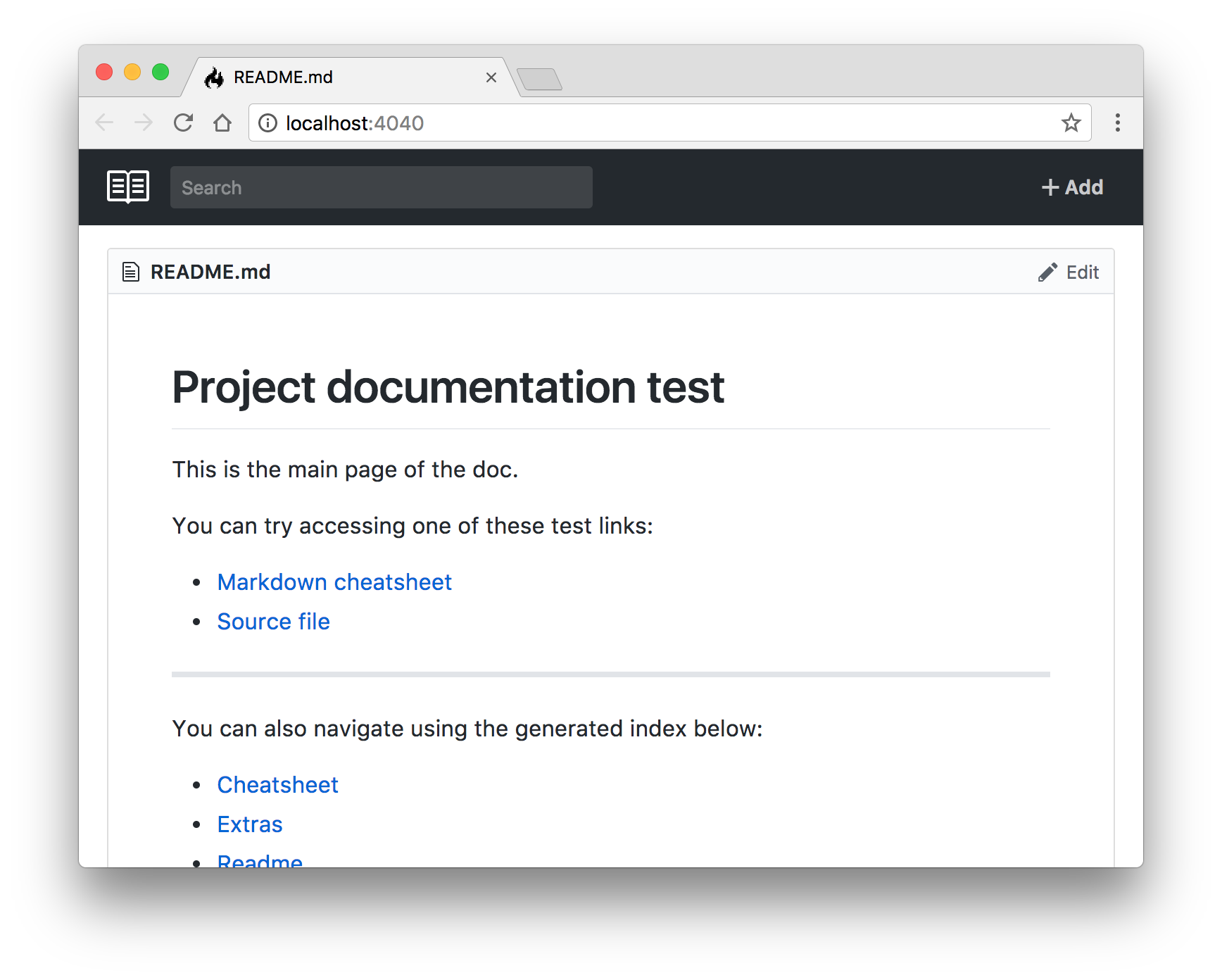This screenshot has width=1222, height=980.
Task: Click the page info icon in address bar
Action: click(x=268, y=122)
